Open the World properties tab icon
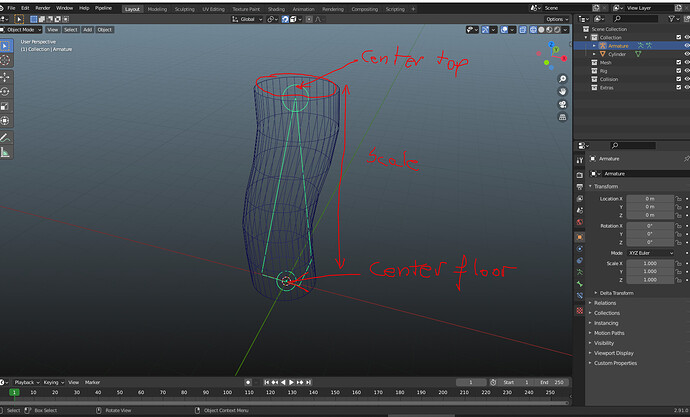 (580, 222)
